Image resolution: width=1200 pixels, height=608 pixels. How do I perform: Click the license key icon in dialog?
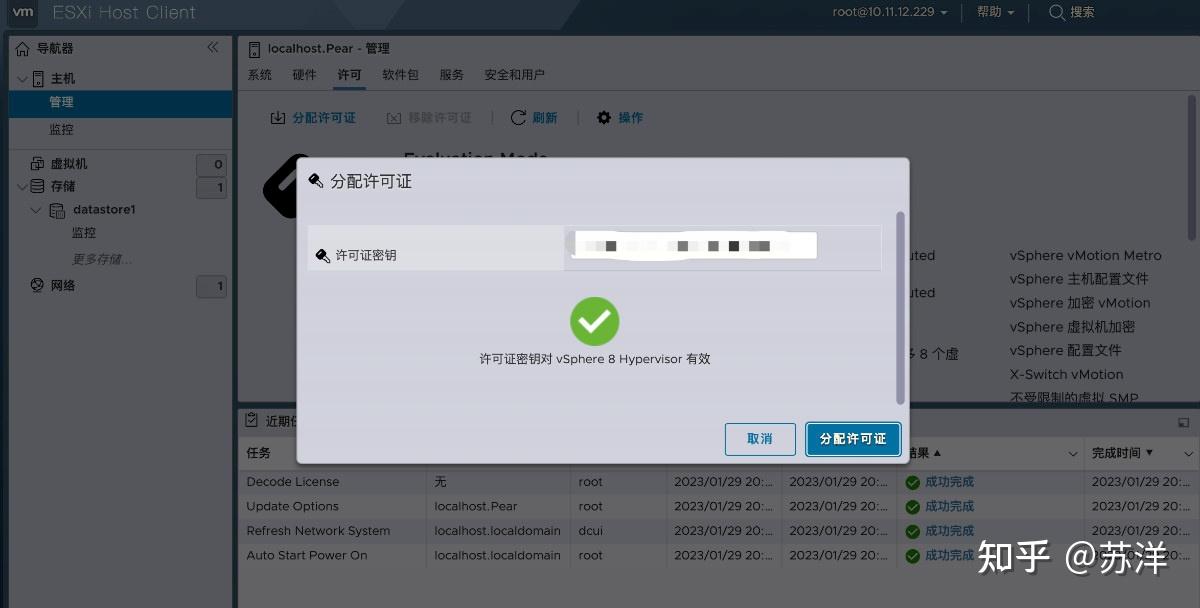click(x=322, y=256)
